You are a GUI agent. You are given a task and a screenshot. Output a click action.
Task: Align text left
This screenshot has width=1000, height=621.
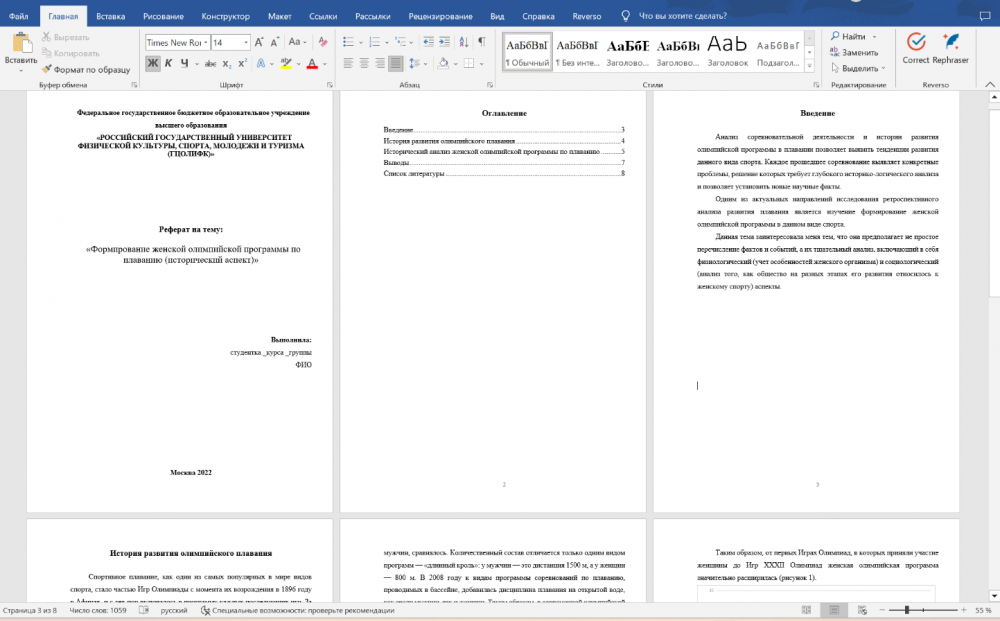pos(348,63)
